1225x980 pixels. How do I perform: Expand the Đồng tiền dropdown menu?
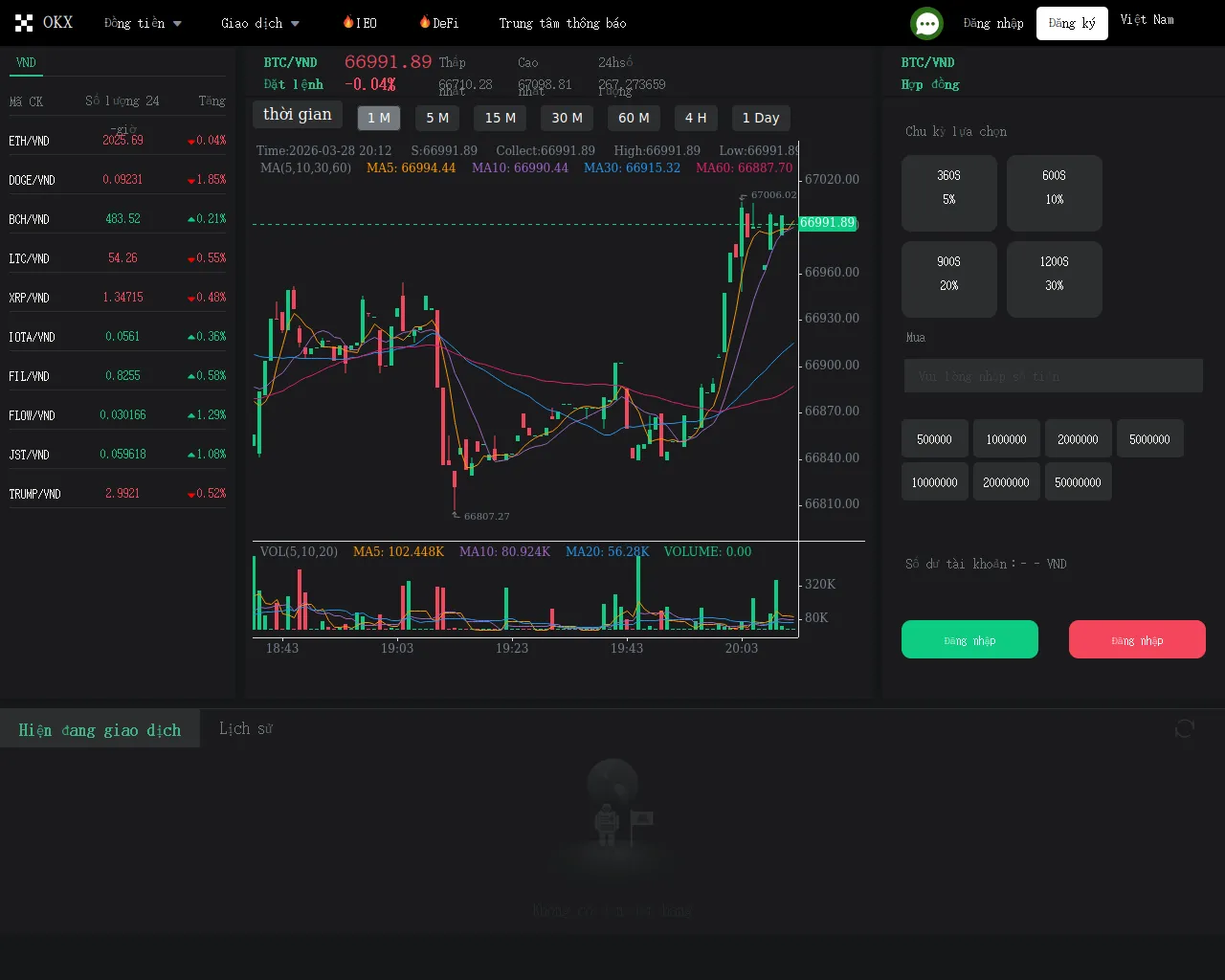pos(143,23)
